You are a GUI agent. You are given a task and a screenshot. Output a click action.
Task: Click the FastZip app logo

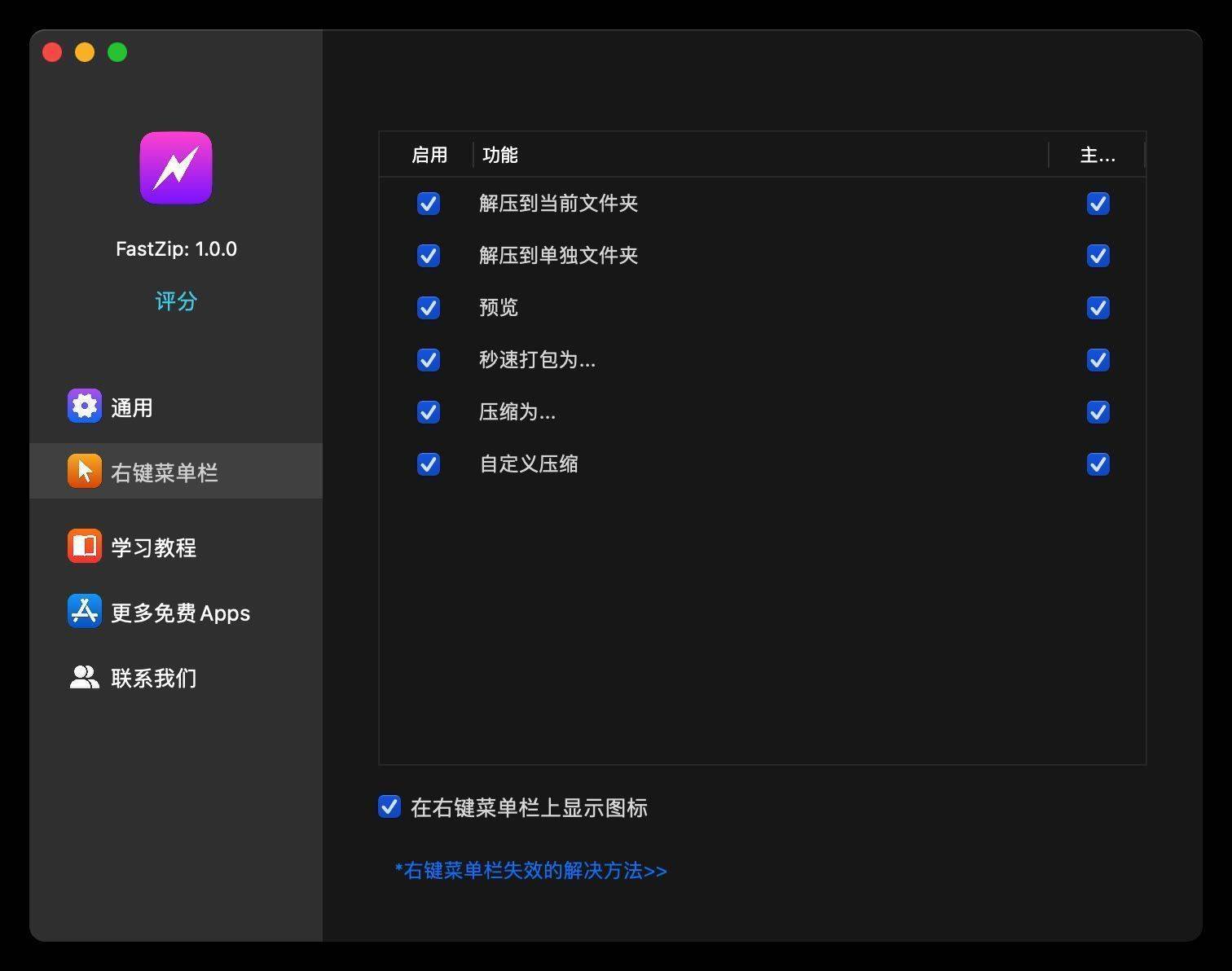coord(175,168)
